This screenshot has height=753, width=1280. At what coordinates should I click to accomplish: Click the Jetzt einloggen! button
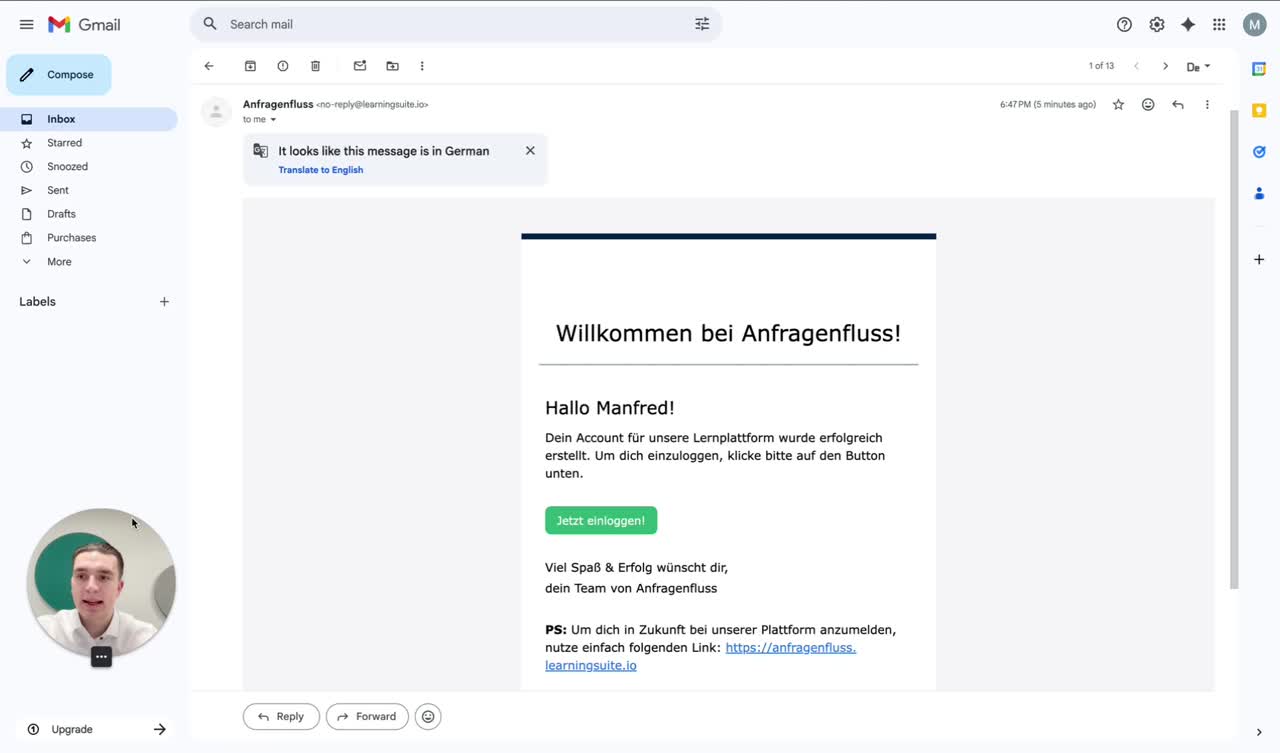coord(601,520)
